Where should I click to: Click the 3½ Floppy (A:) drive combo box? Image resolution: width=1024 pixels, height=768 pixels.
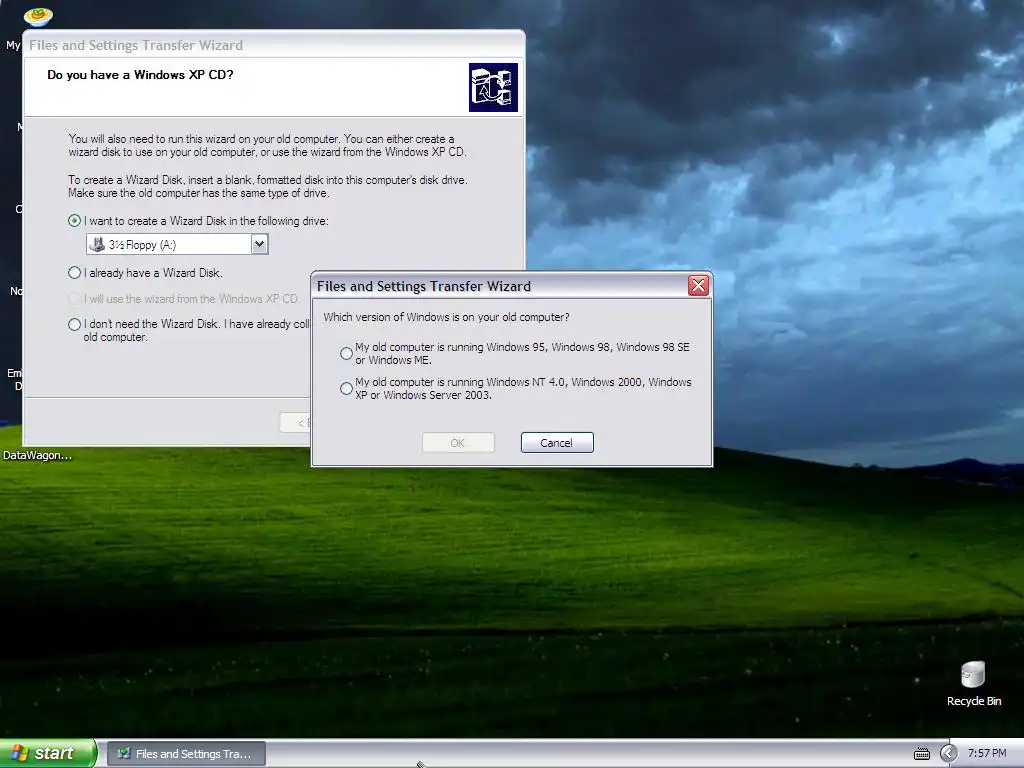coord(177,244)
